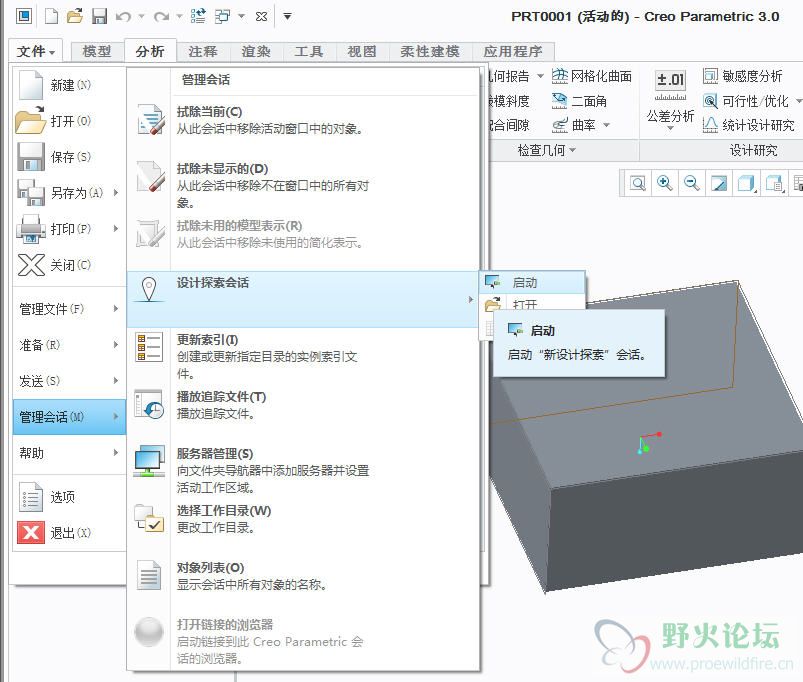
Task: Click the Close window icon in quick access toolbar
Action: 261,17
